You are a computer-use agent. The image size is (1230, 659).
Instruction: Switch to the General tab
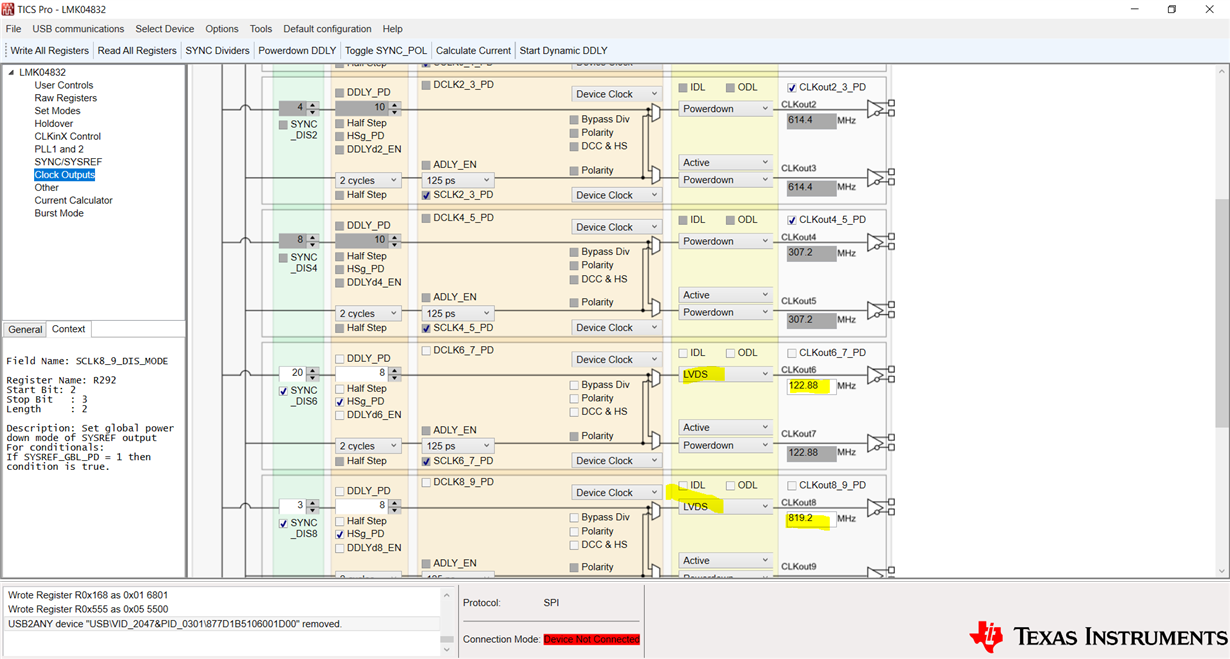coord(25,329)
